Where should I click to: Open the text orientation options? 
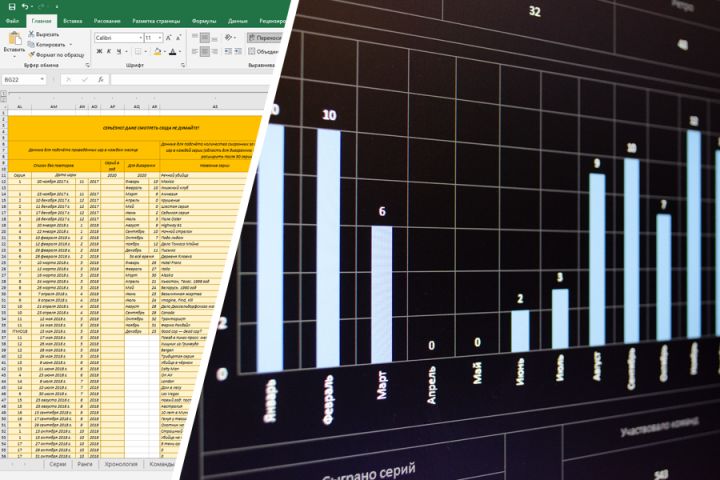coord(230,37)
